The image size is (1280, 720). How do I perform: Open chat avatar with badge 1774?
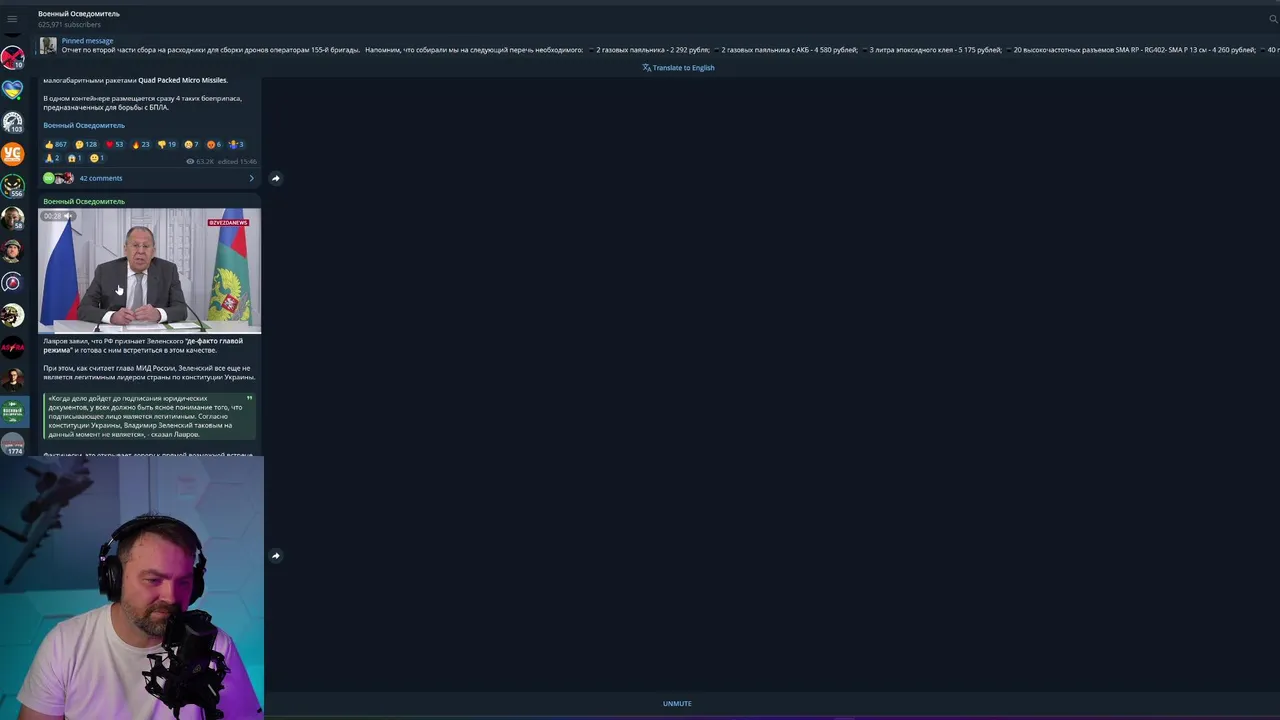12,444
